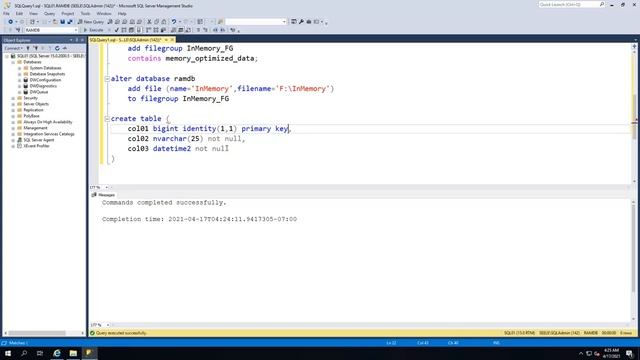Image resolution: width=640 pixels, height=360 pixels.
Task: Expand the Server Objects folder
Action: coord(13,104)
